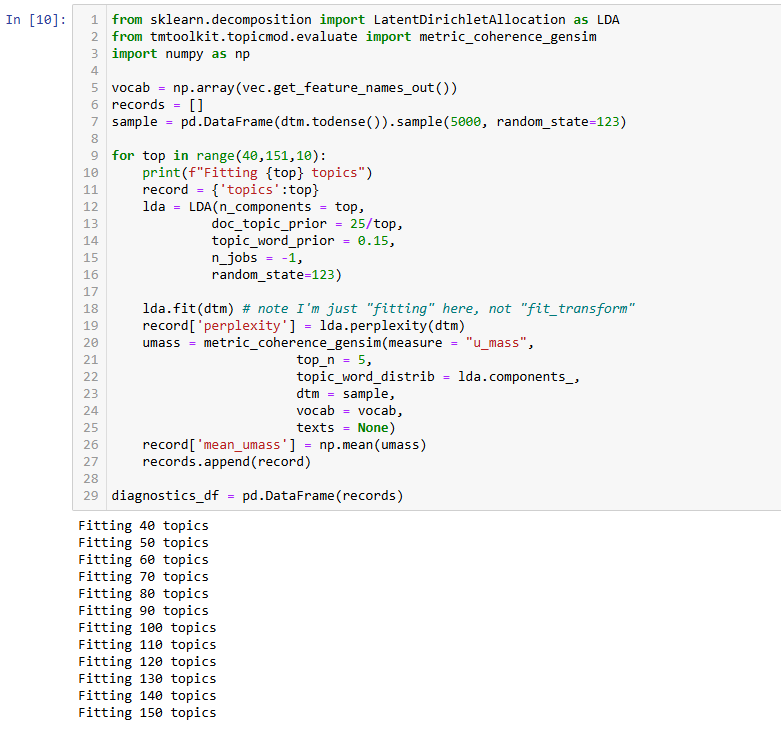
Task: Click output line 'Fitting 130 topics'
Action: [x=147, y=678]
